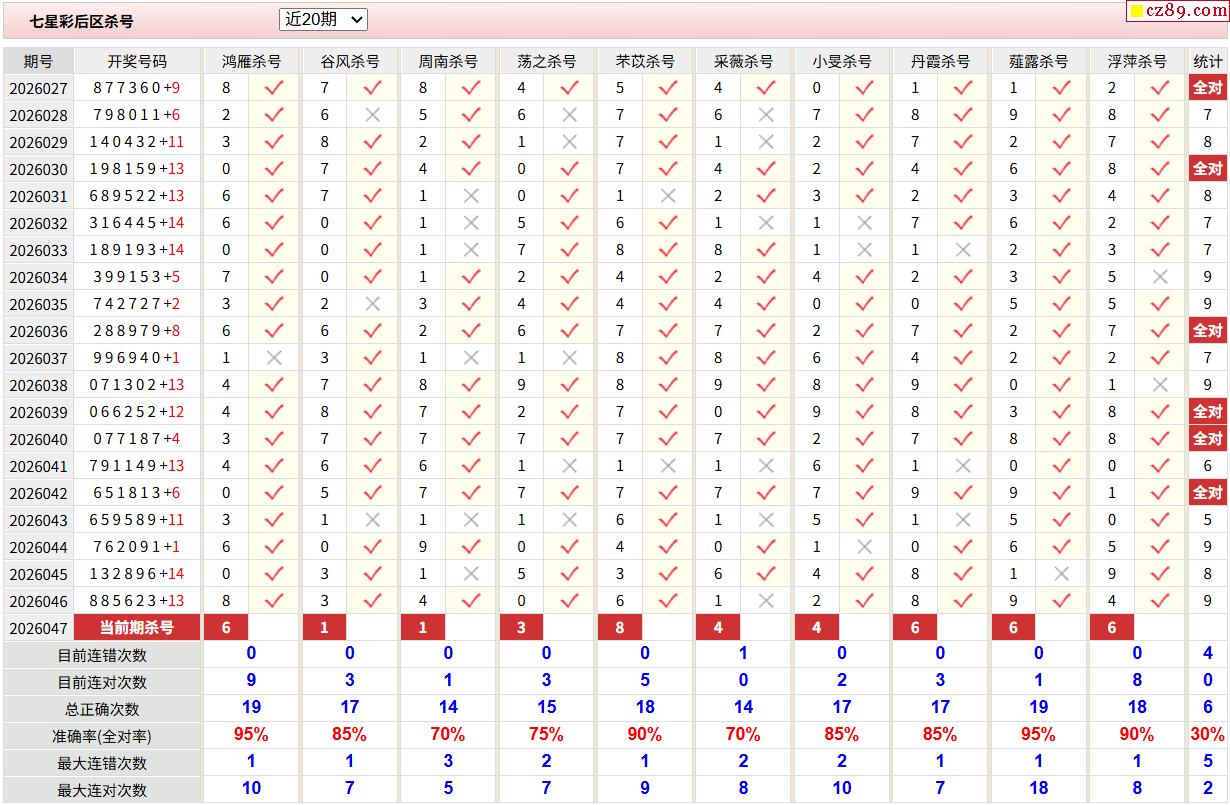Click the 30% all-correct rate value

click(x=1208, y=735)
